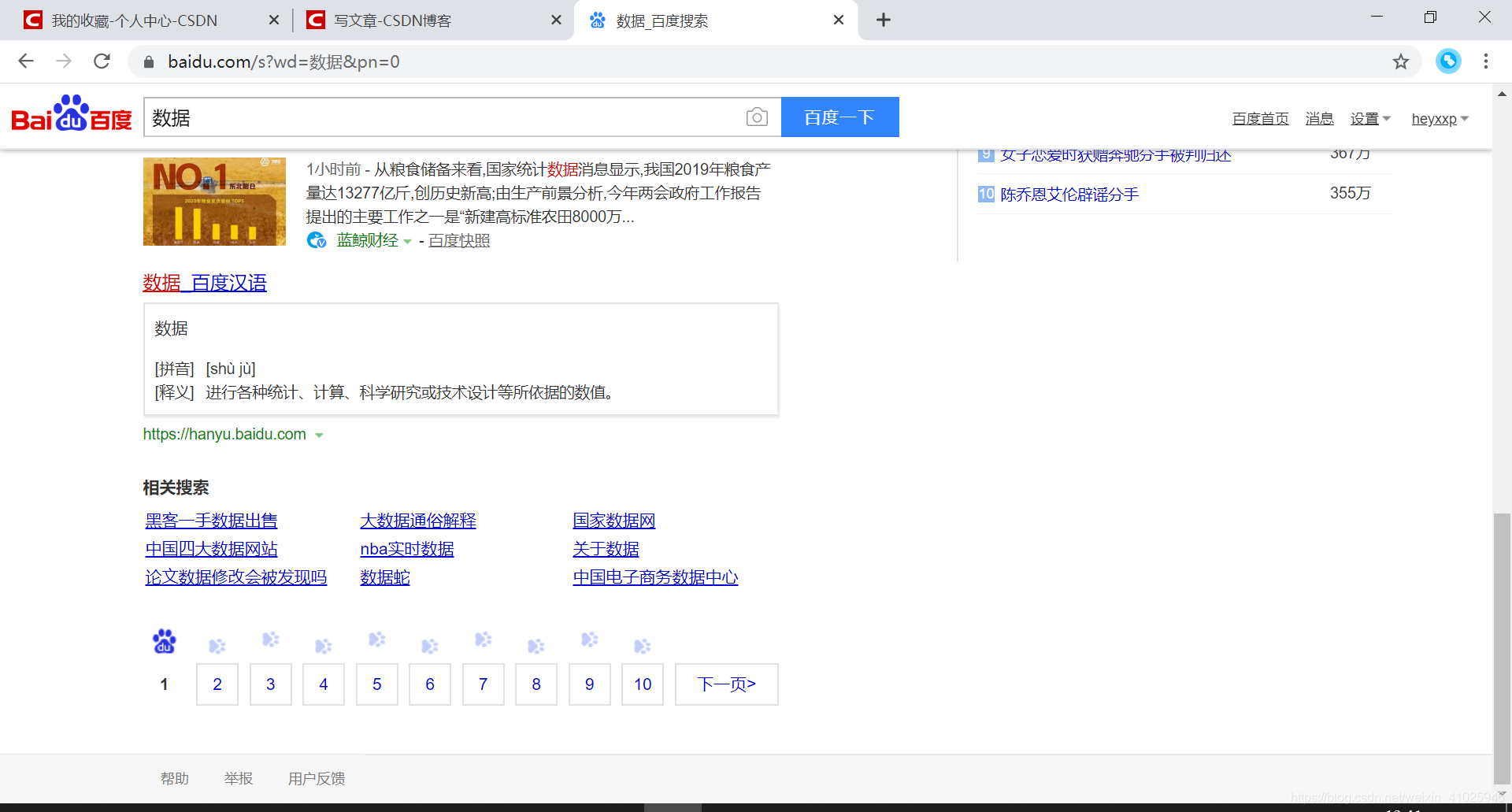Image resolution: width=1512 pixels, height=812 pixels.
Task: Go to results page 7
Action: pos(484,684)
